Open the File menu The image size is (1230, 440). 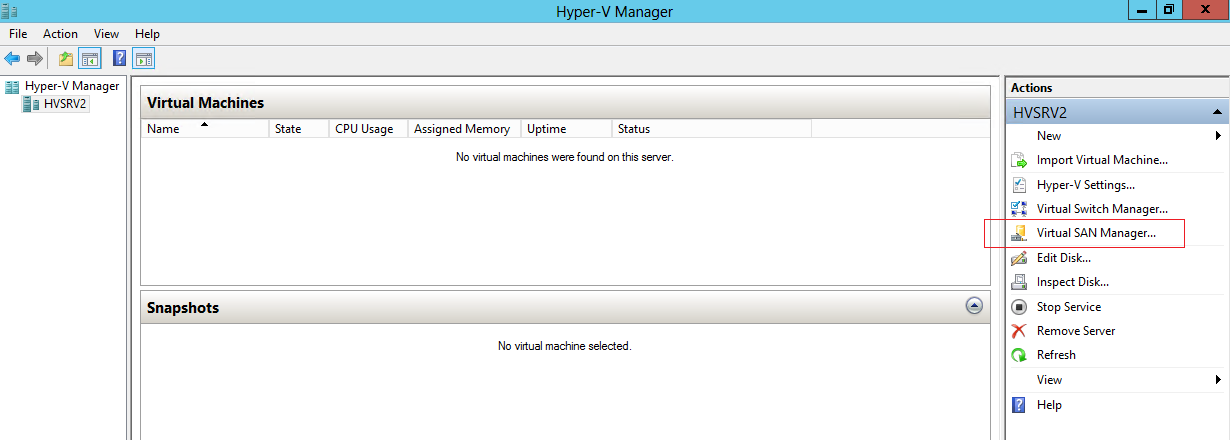click(x=18, y=34)
